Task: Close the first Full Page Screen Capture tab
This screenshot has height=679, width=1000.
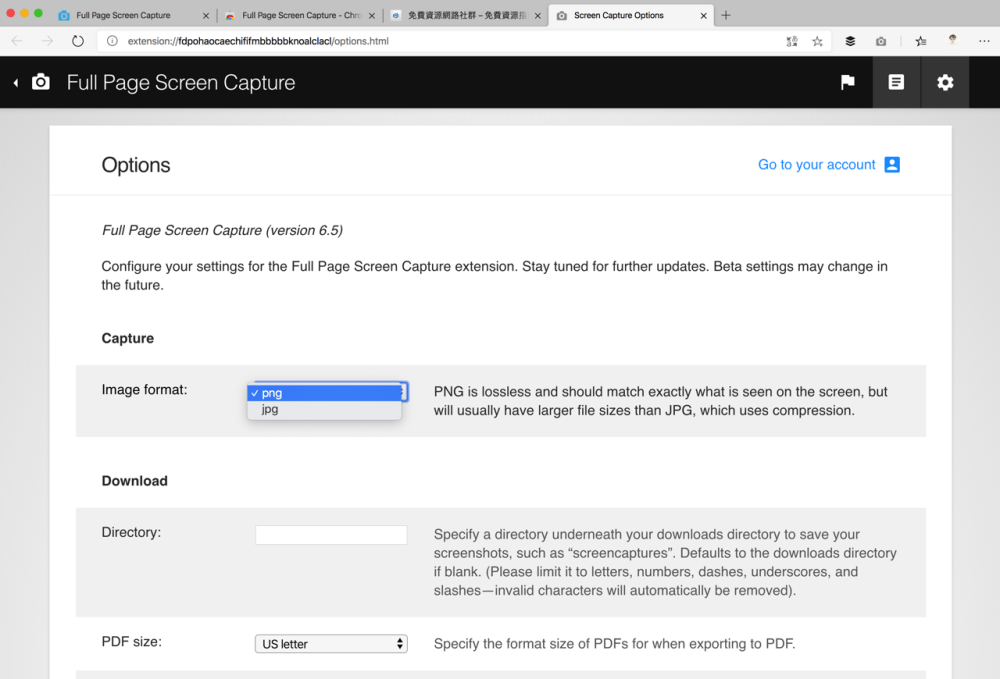Action: (205, 16)
